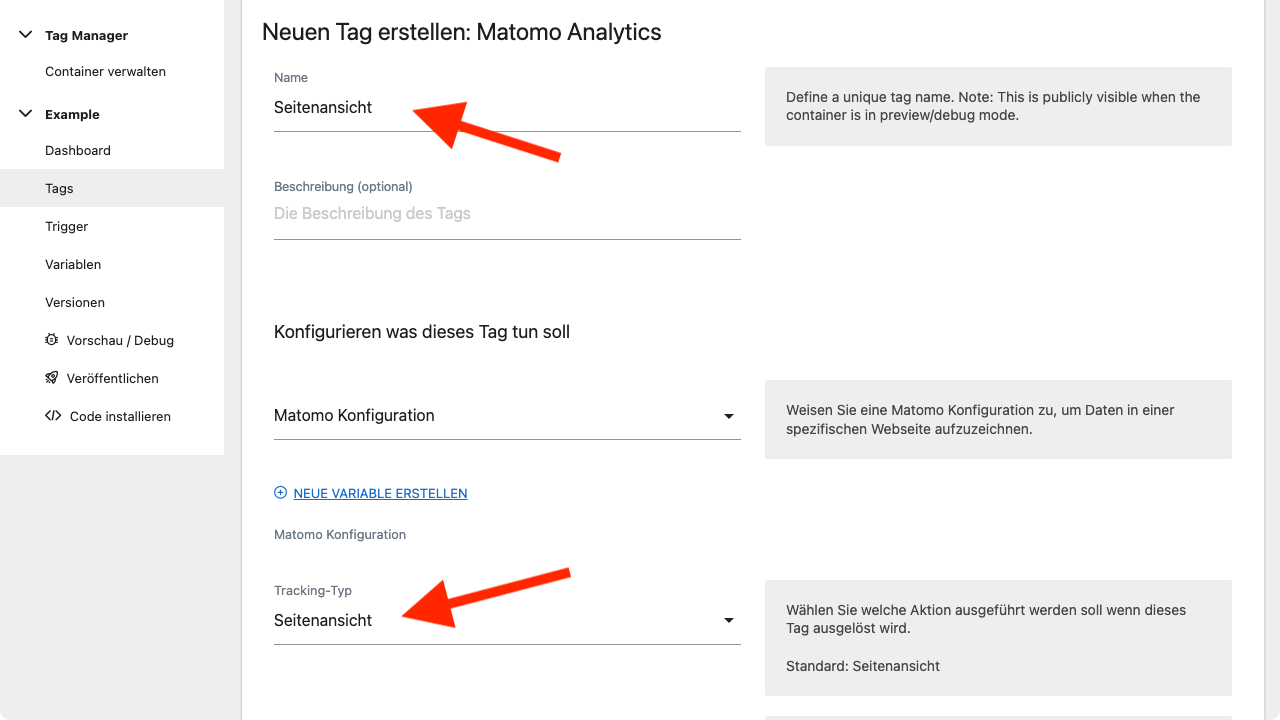Open the Veröffentlichen menu entry
Screen dimensions: 1280x720
tap(112, 379)
